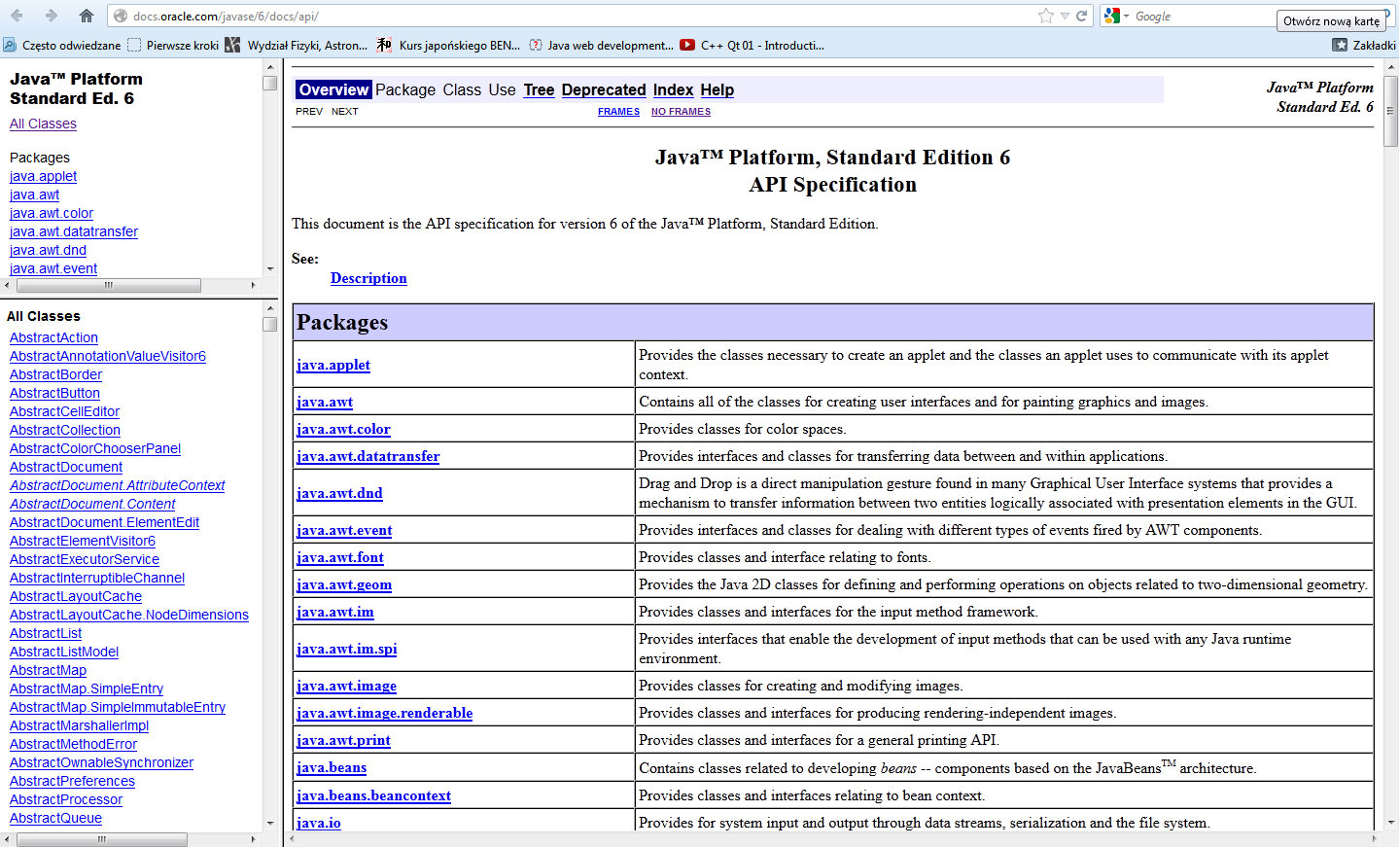Click All Classes frame horizontal scrollbar thumb
The width and height of the screenshot is (1400, 847).
[x=102, y=839]
